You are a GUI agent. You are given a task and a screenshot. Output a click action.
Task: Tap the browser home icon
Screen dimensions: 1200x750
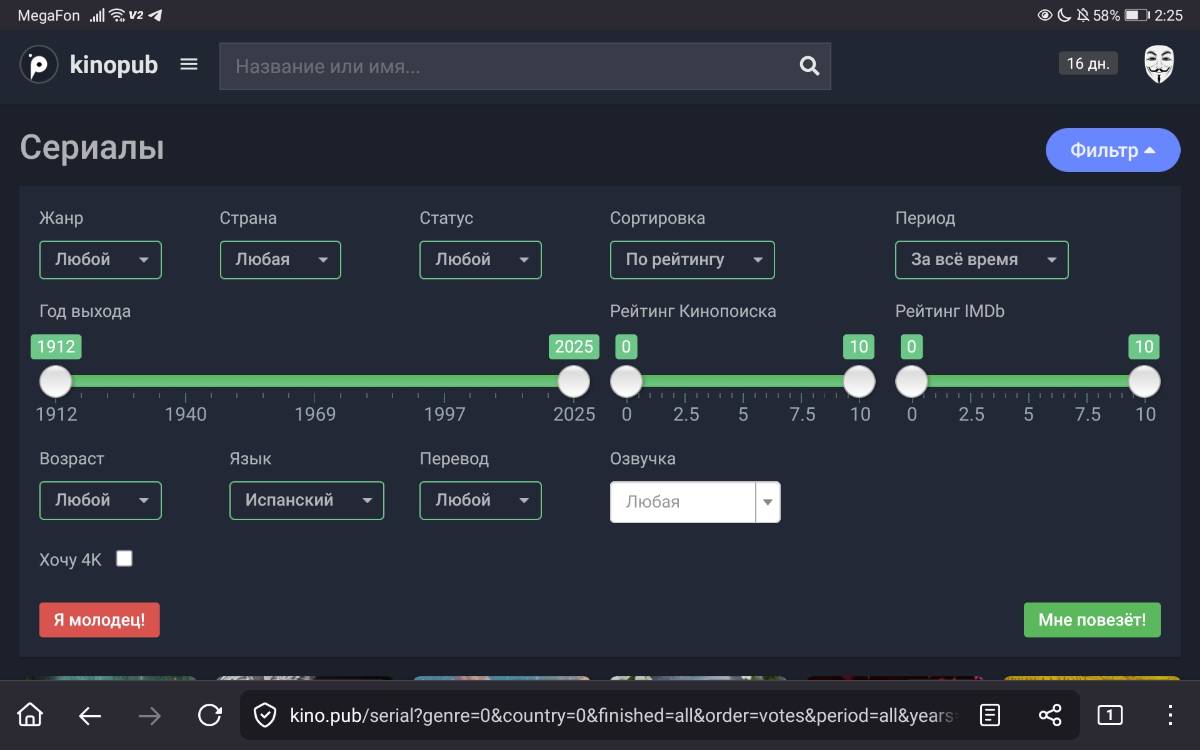pyautogui.click(x=31, y=714)
